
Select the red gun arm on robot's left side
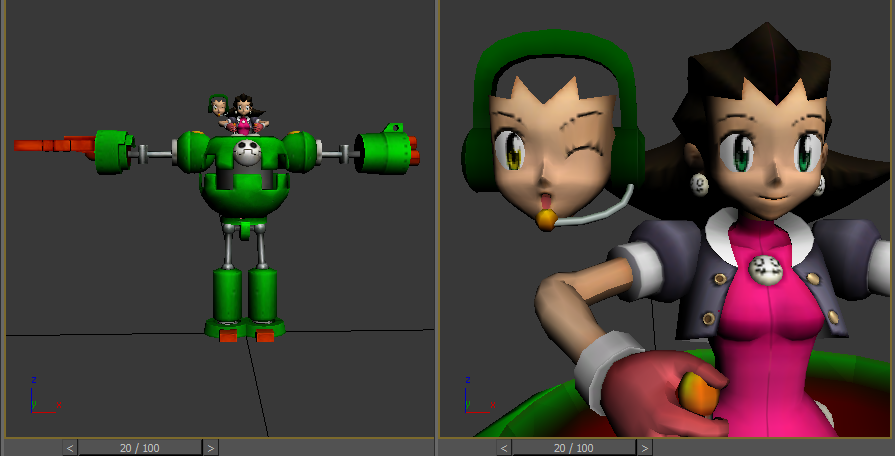coord(54,146)
